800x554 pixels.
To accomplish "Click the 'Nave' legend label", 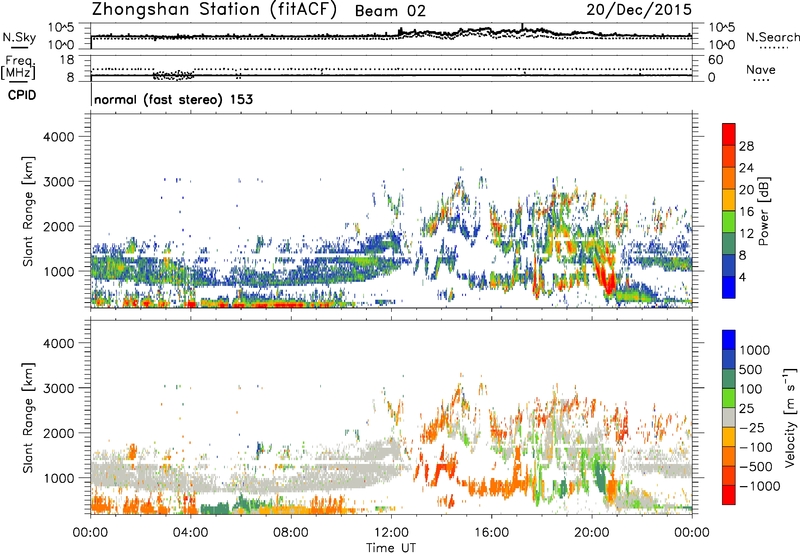I will click(x=761, y=70).
